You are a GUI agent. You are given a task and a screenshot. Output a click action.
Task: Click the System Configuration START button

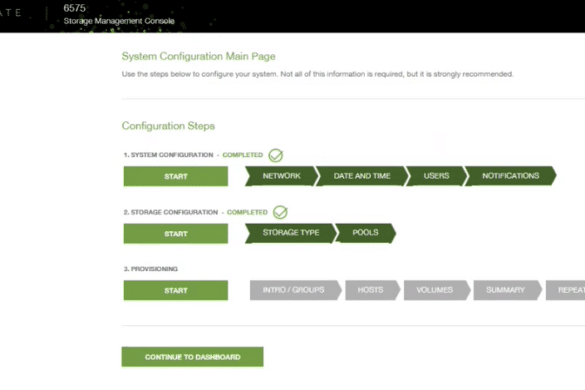[x=176, y=176]
